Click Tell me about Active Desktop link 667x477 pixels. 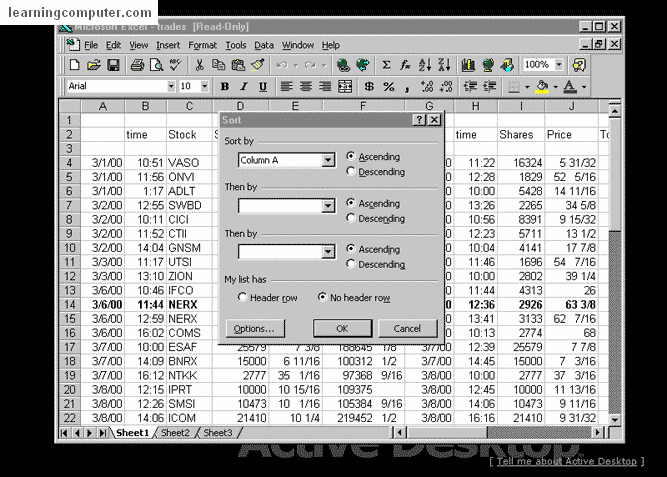[x=567, y=461]
